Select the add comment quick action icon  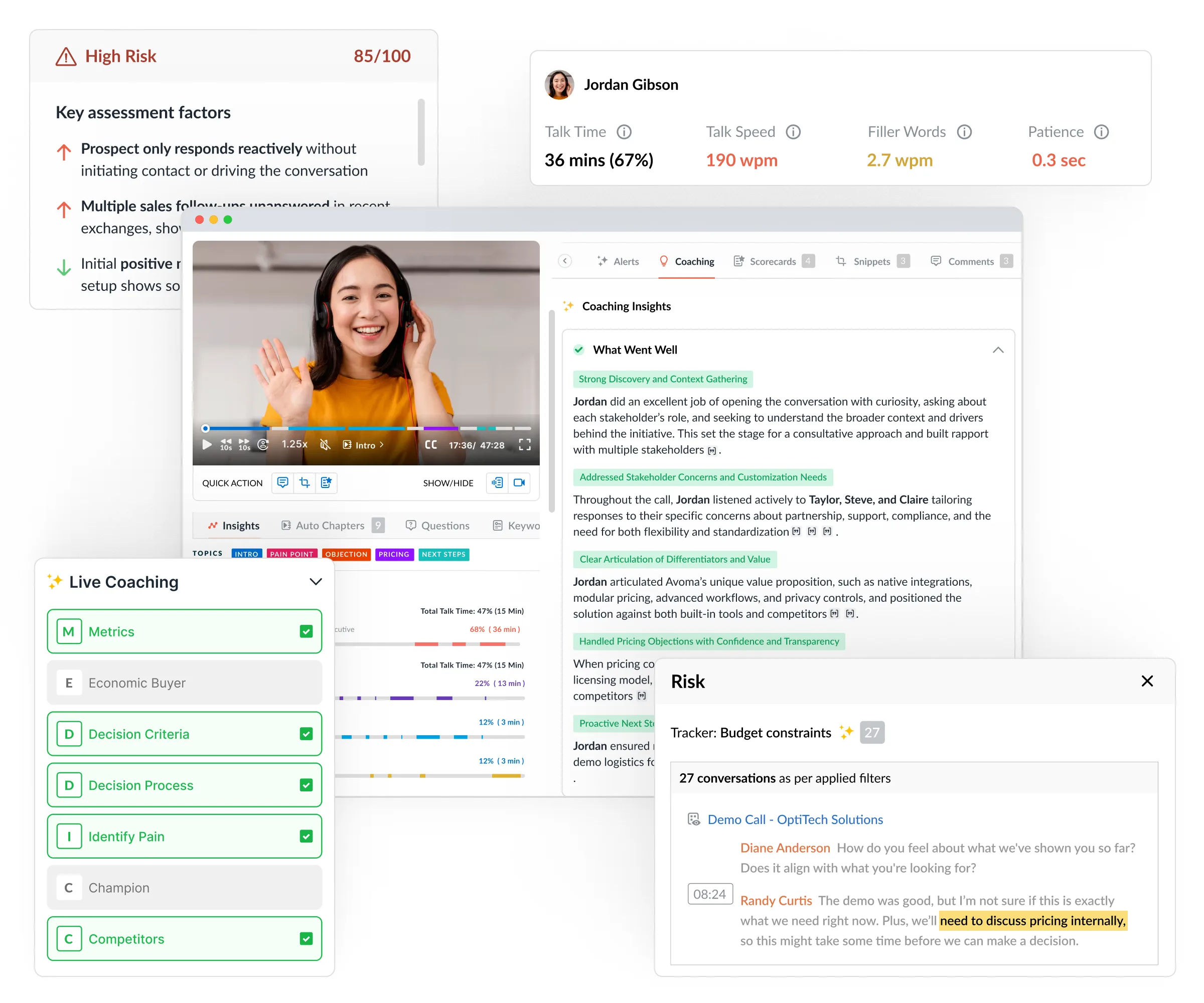282,482
